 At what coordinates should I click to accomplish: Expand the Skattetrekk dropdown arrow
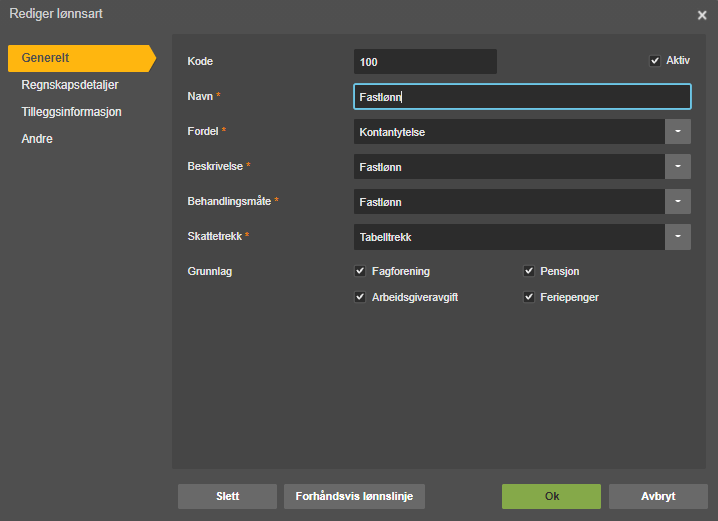[678, 237]
